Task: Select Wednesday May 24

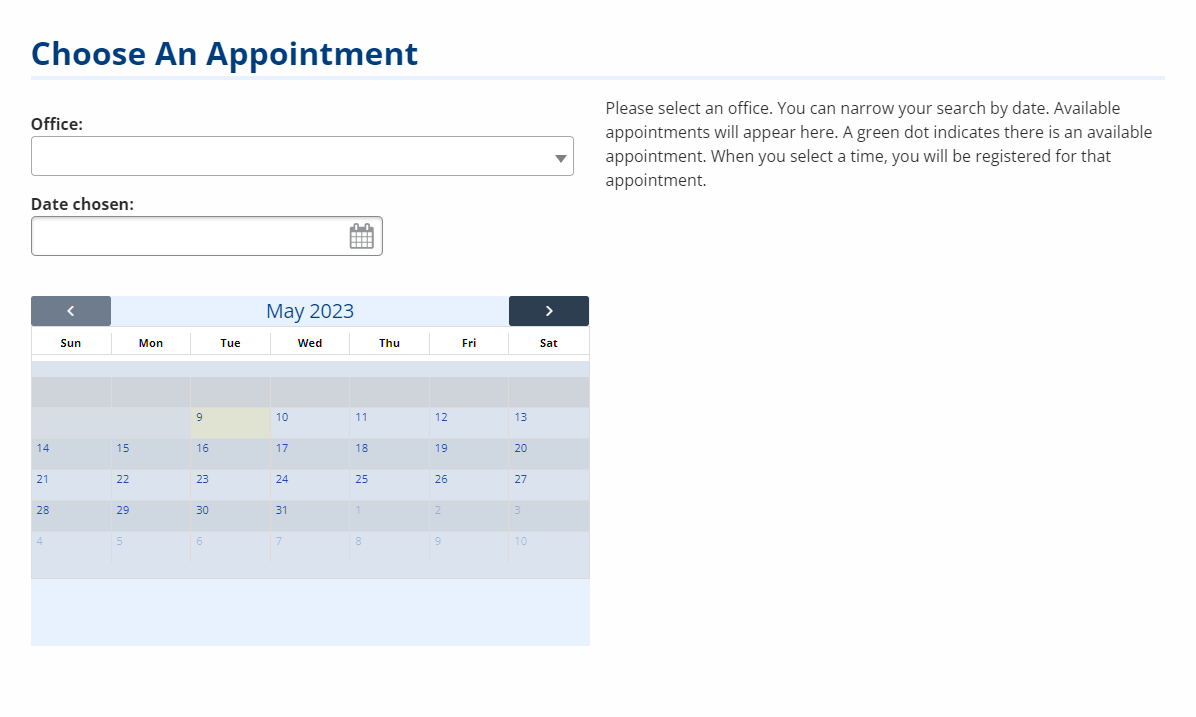Action: pyautogui.click(x=310, y=484)
